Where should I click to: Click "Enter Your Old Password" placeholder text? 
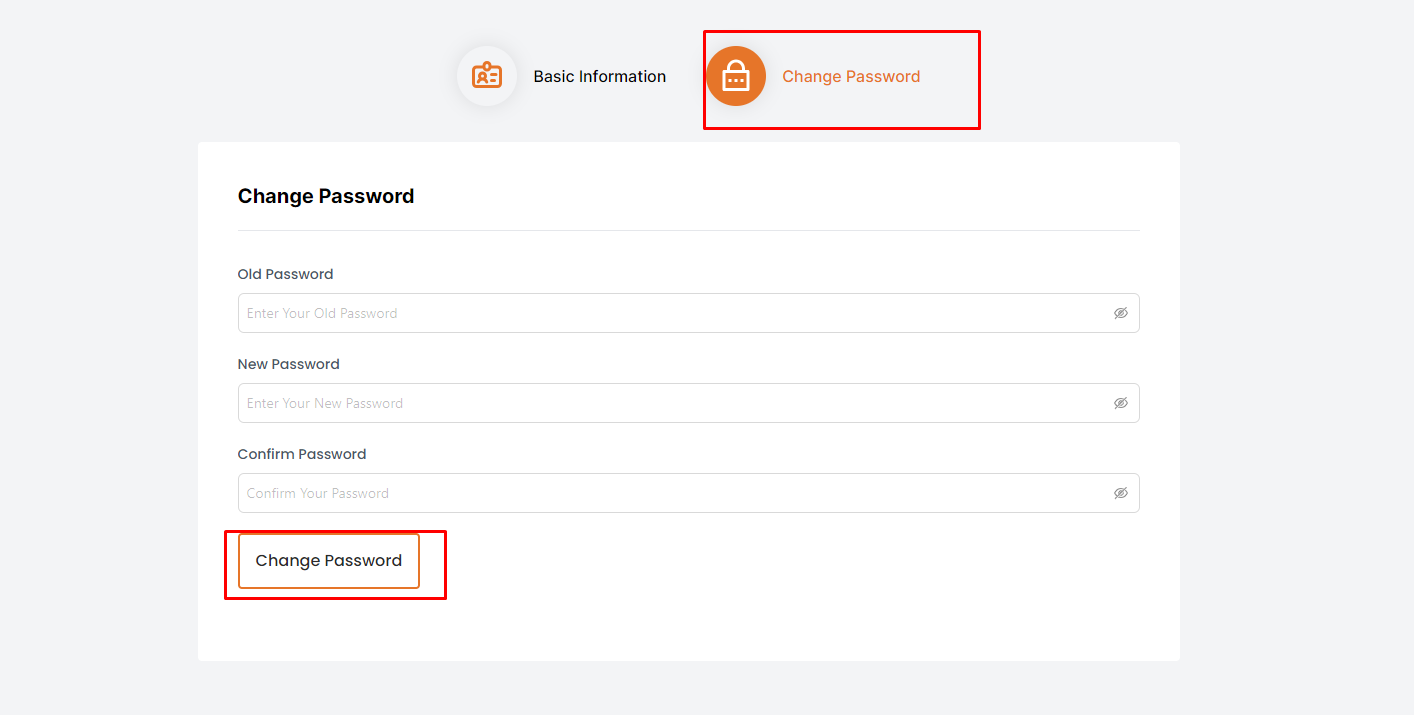pos(322,313)
